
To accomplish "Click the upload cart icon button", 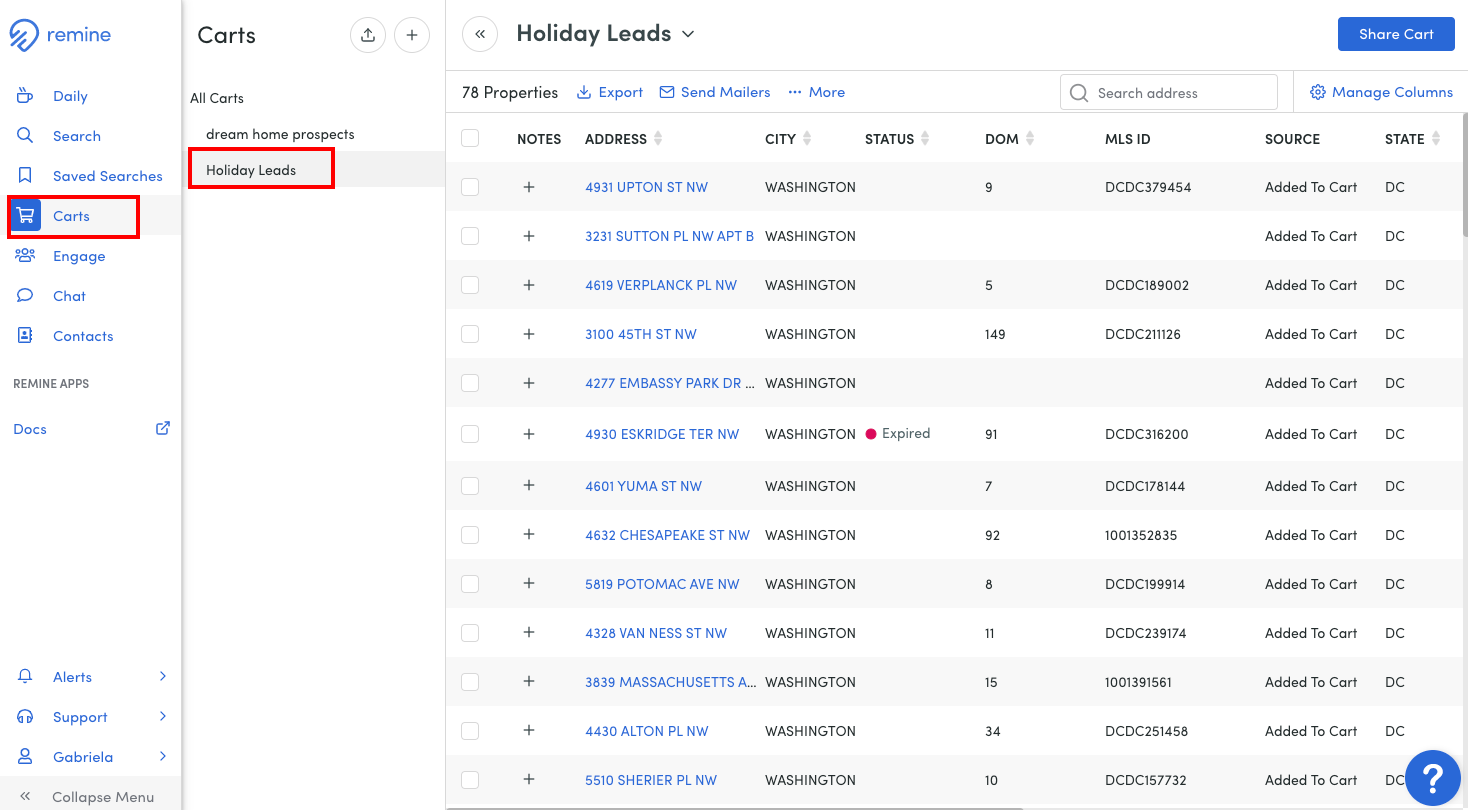I will pyautogui.click(x=368, y=35).
